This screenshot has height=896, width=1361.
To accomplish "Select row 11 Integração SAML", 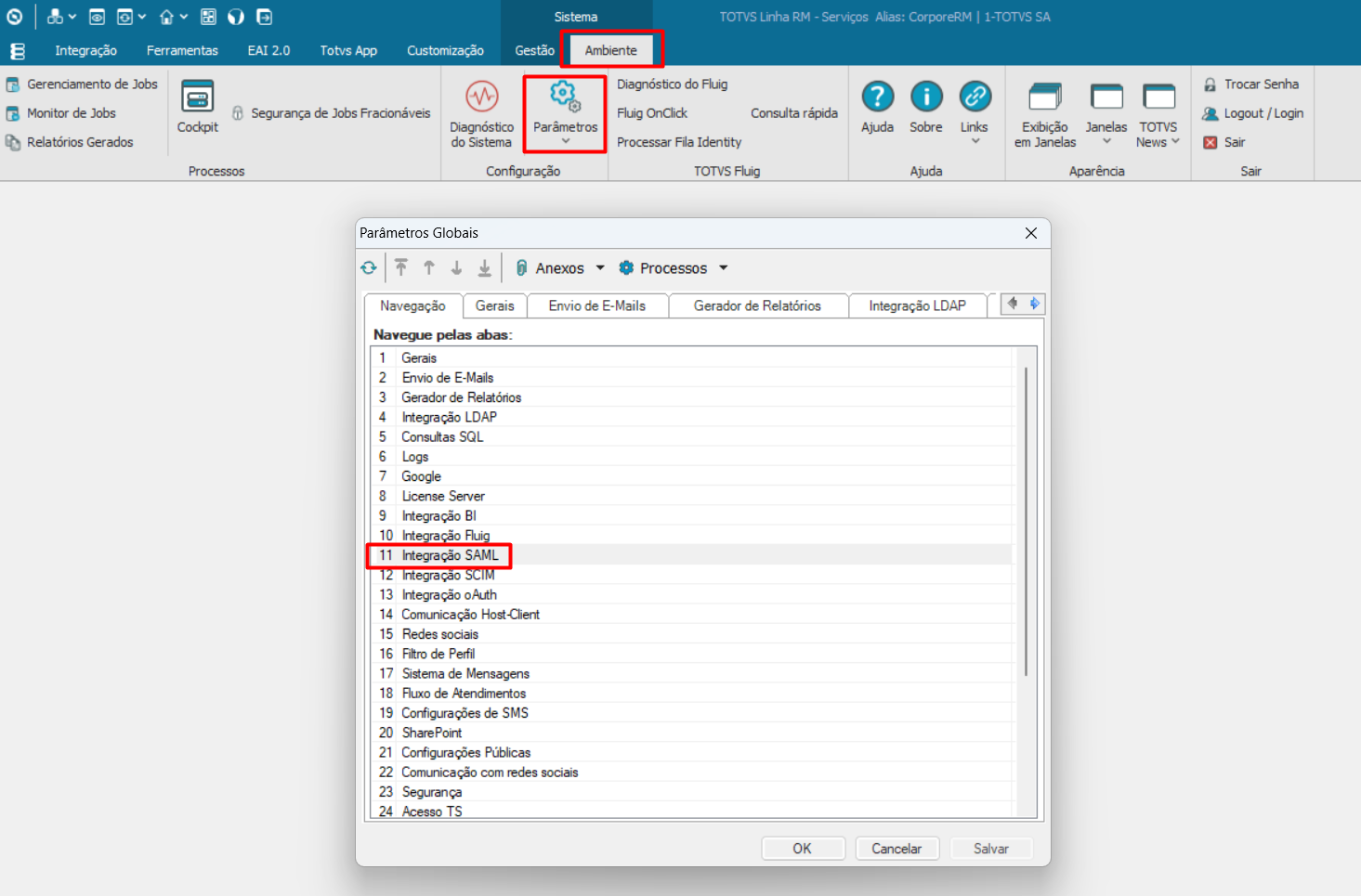I will point(690,555).
